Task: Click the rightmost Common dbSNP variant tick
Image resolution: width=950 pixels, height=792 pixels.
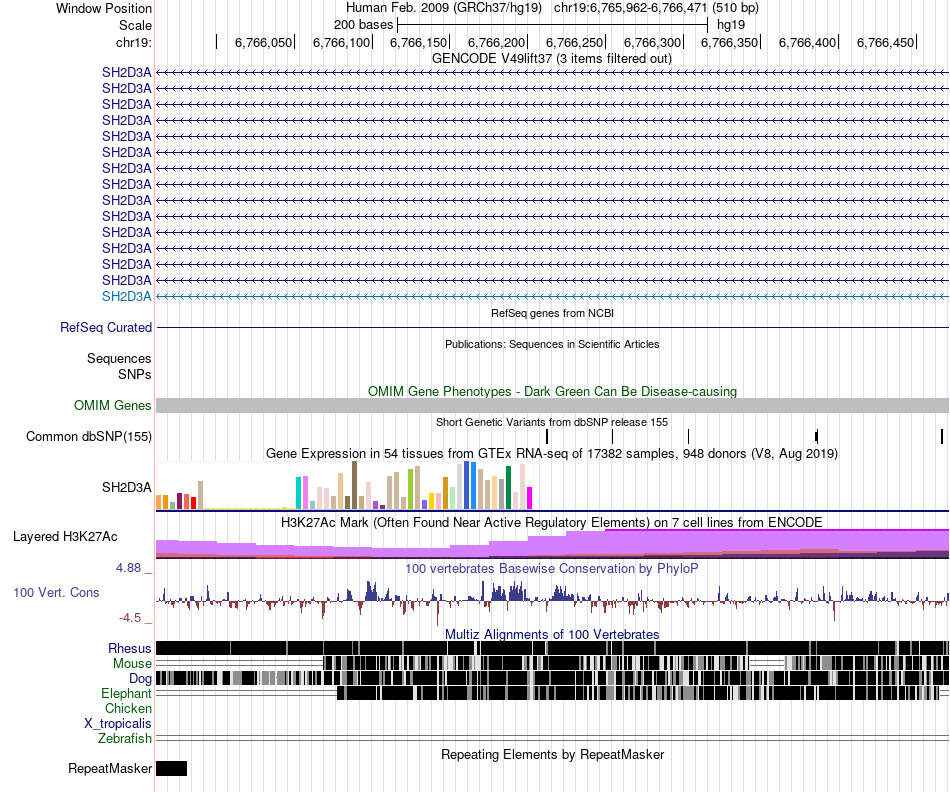Action: [942, 436]
